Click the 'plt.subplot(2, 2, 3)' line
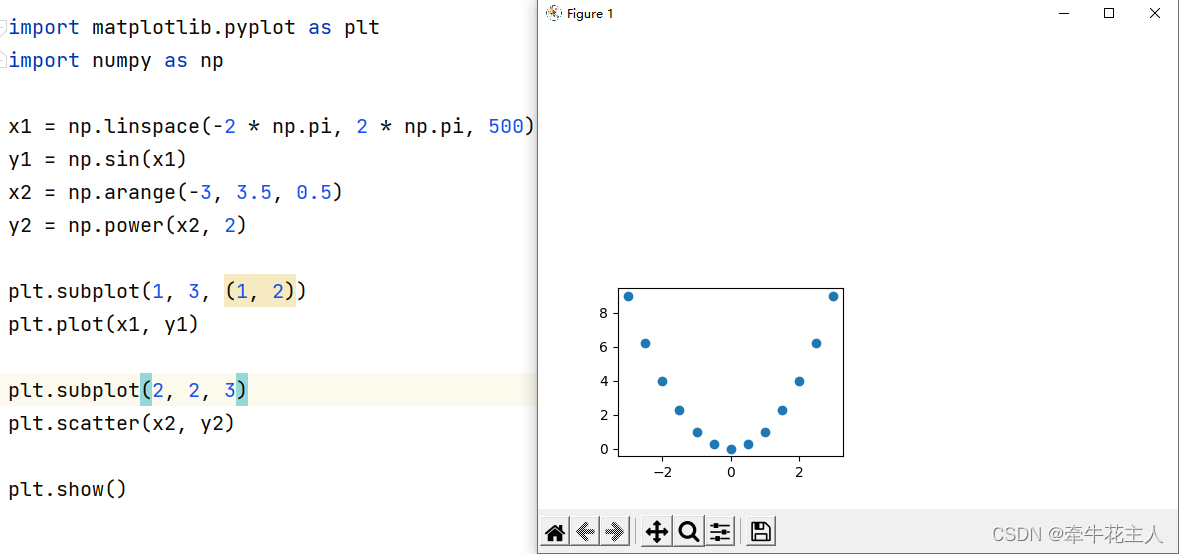The image size is (1179, 554). click(x=128, y=390)
